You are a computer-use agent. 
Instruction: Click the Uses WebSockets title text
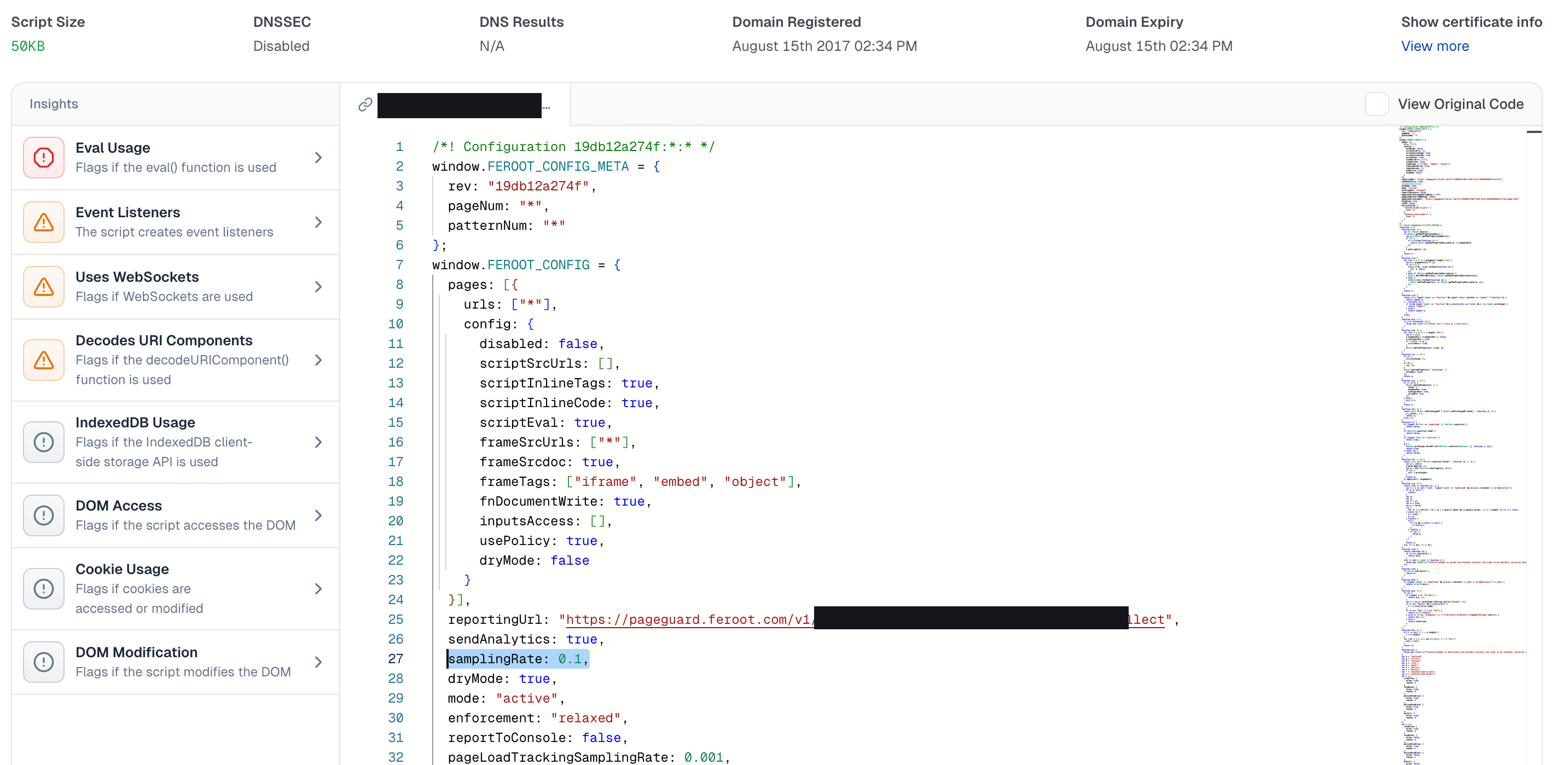(x=137, y=277)
